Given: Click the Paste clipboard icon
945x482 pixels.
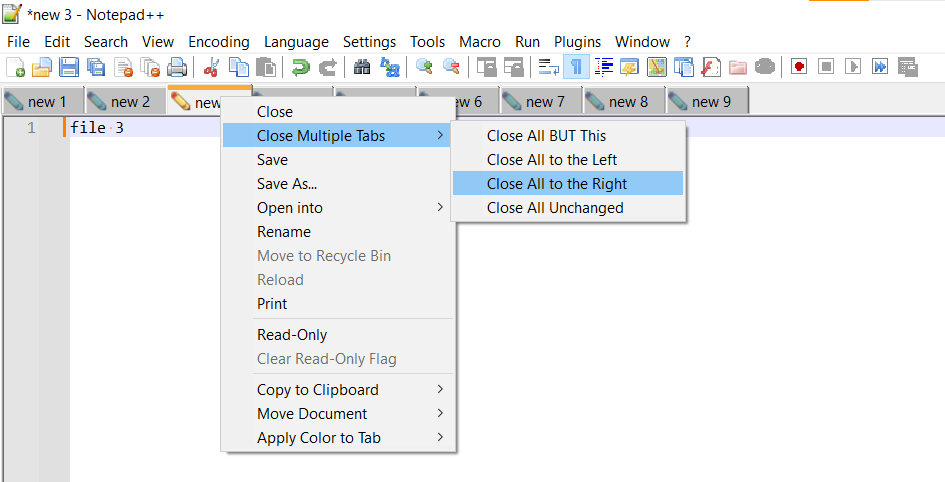Looking at the screenshot, I should pyautogui.click(x=266, y=67).
